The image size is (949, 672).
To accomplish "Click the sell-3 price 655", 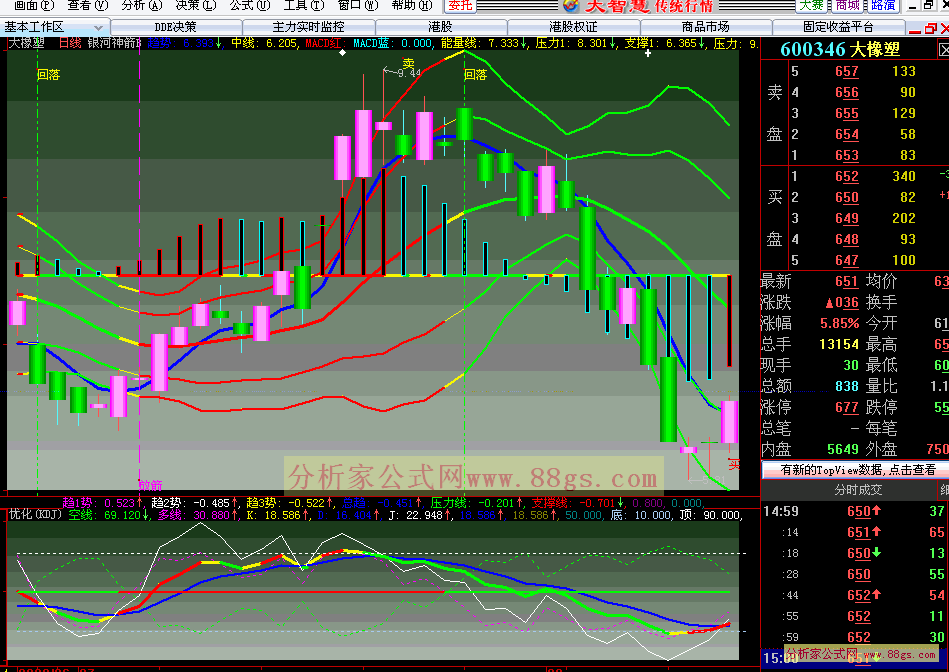I will coord(847,113).
